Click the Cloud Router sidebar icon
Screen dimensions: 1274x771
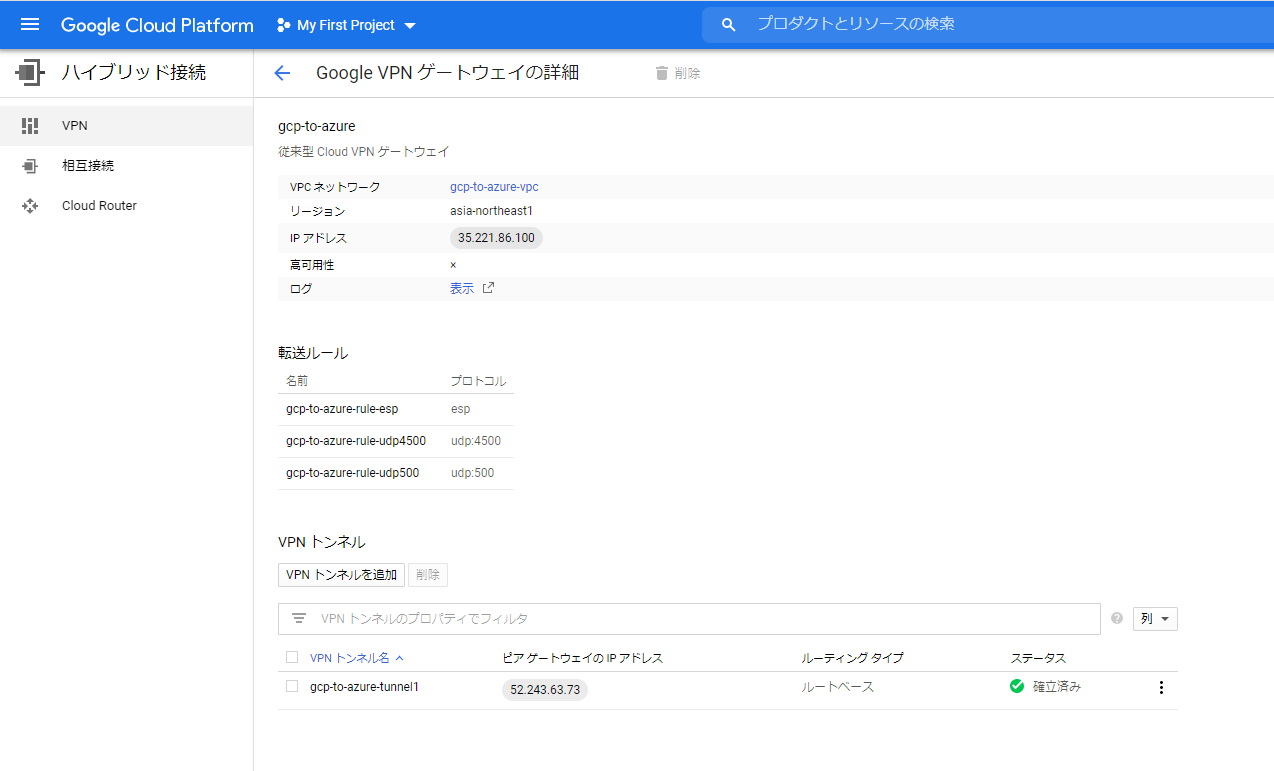click(30, 206)
